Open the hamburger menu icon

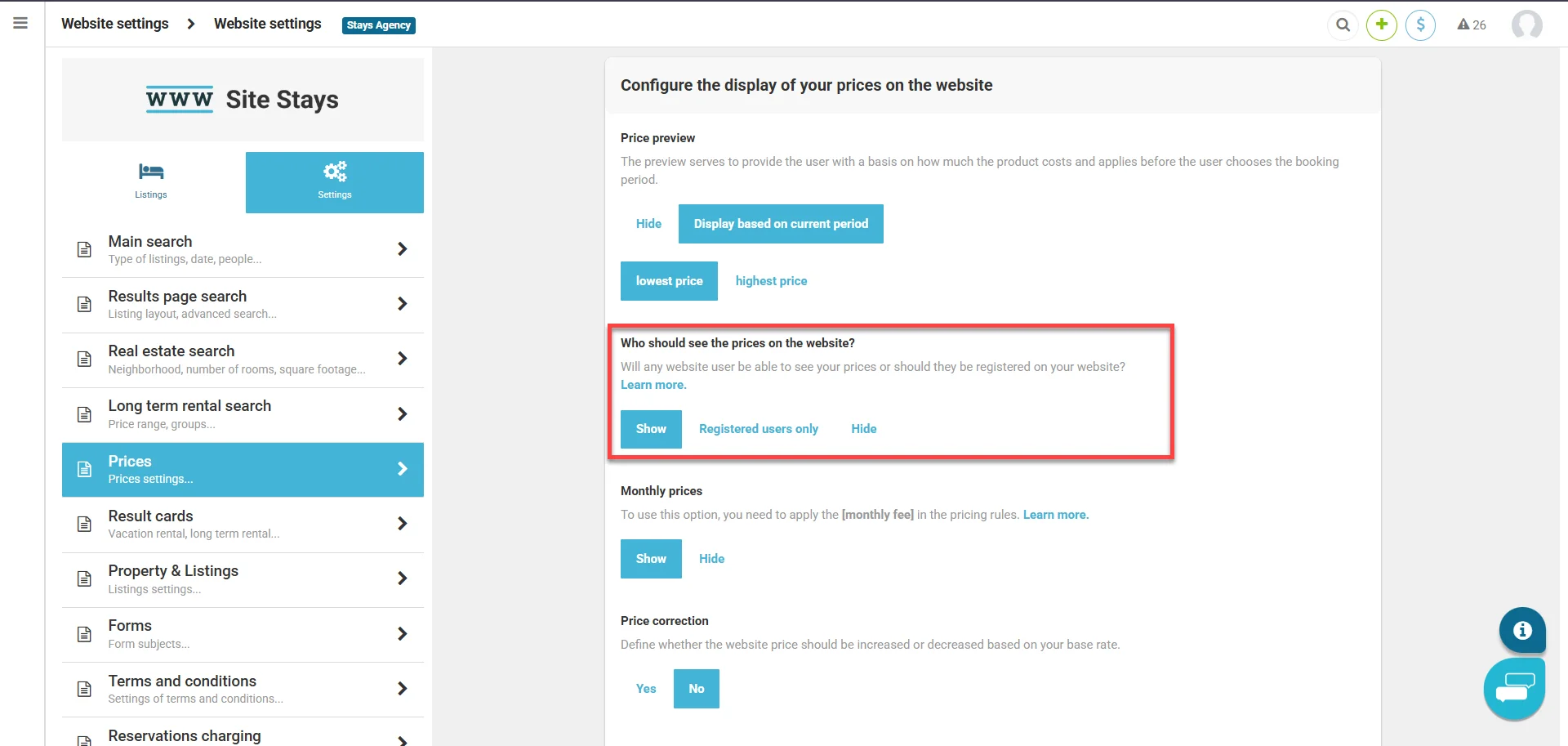[x=20, y=24]
